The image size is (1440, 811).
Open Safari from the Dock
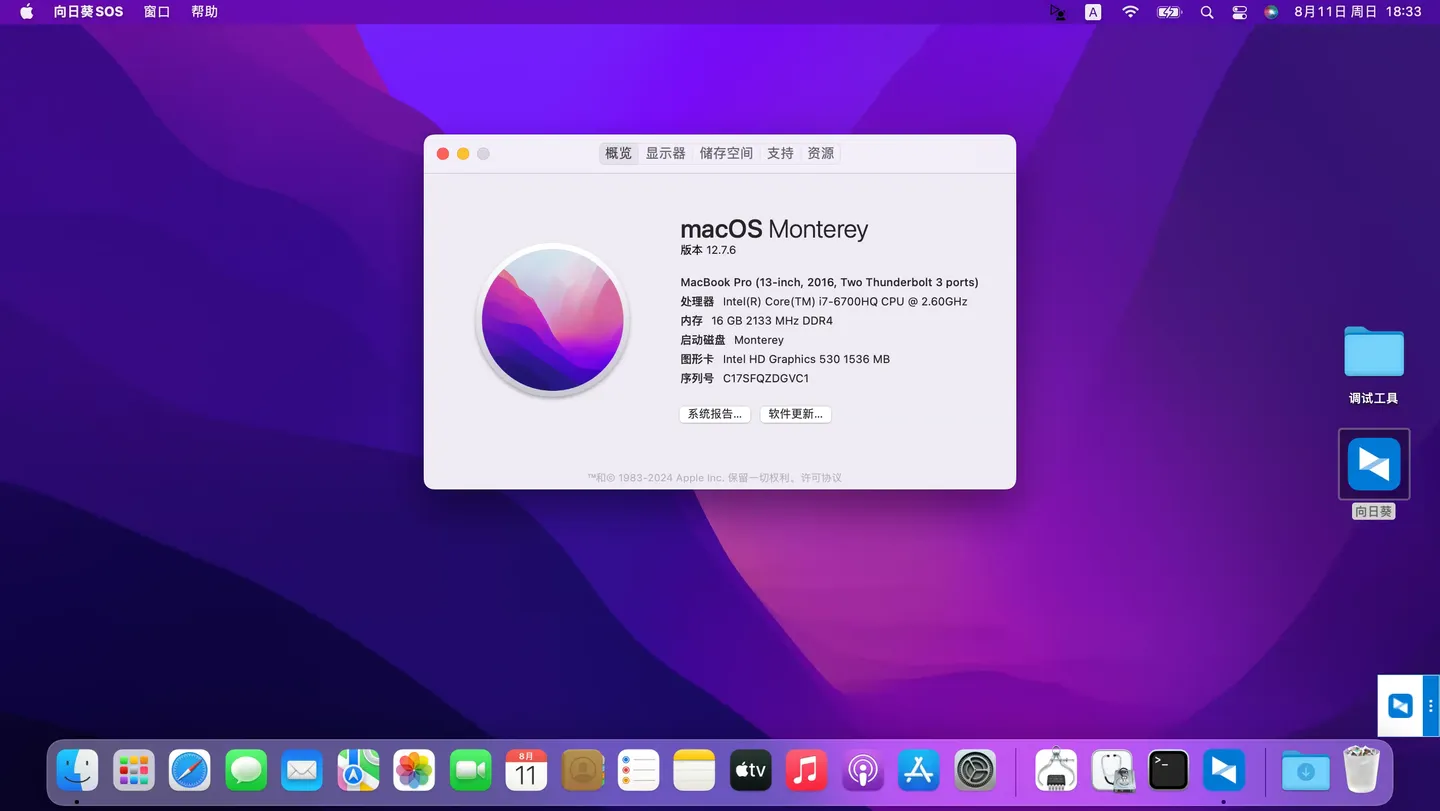[x=189, y=770]
